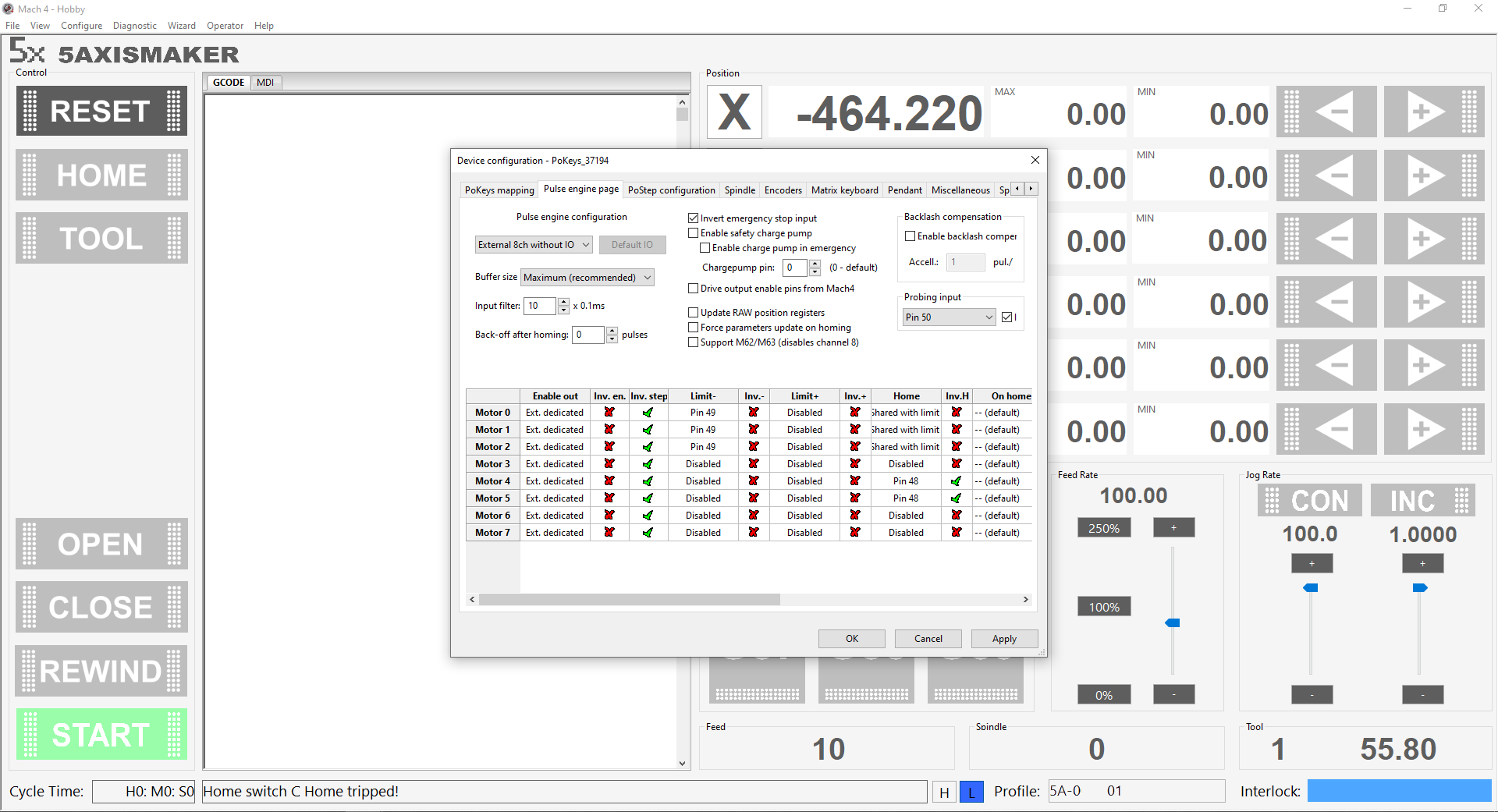Open the Wizard menu
The image size is (1498, 812).
[x=181, y=26]
